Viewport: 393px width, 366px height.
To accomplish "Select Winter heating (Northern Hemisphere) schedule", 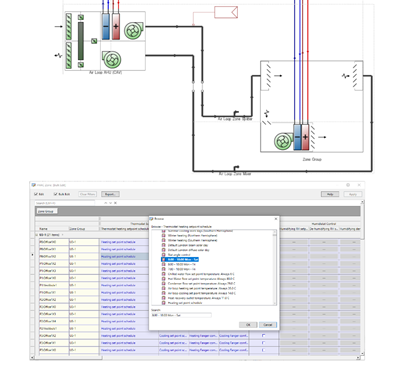I will 192,235.
